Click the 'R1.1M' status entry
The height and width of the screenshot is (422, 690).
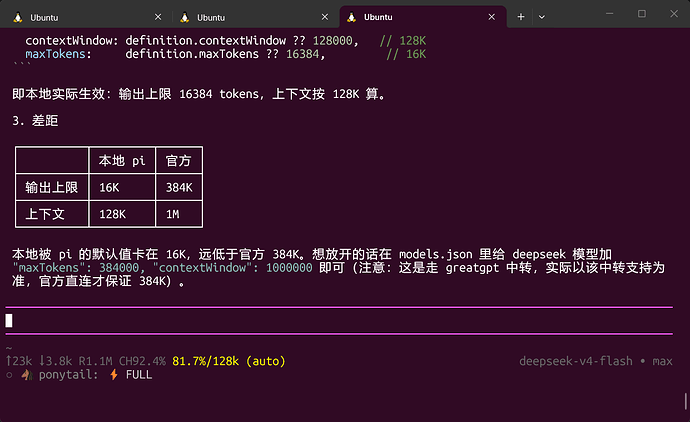pos(95,361)
